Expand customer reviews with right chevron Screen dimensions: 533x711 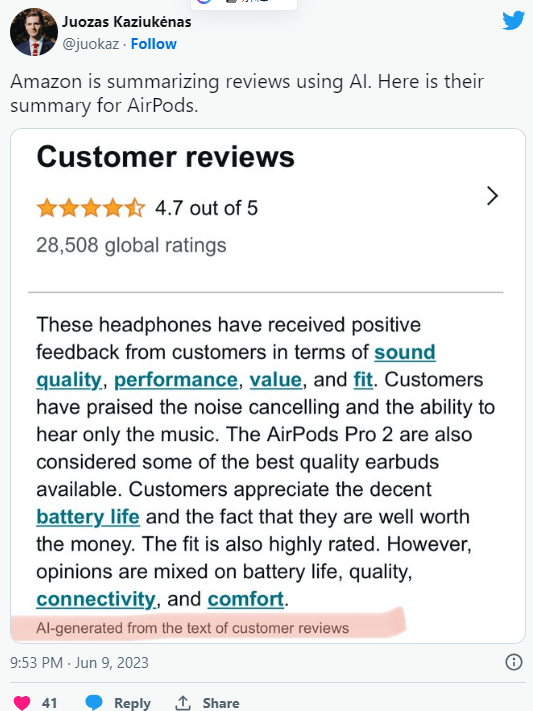click(492, 196)
